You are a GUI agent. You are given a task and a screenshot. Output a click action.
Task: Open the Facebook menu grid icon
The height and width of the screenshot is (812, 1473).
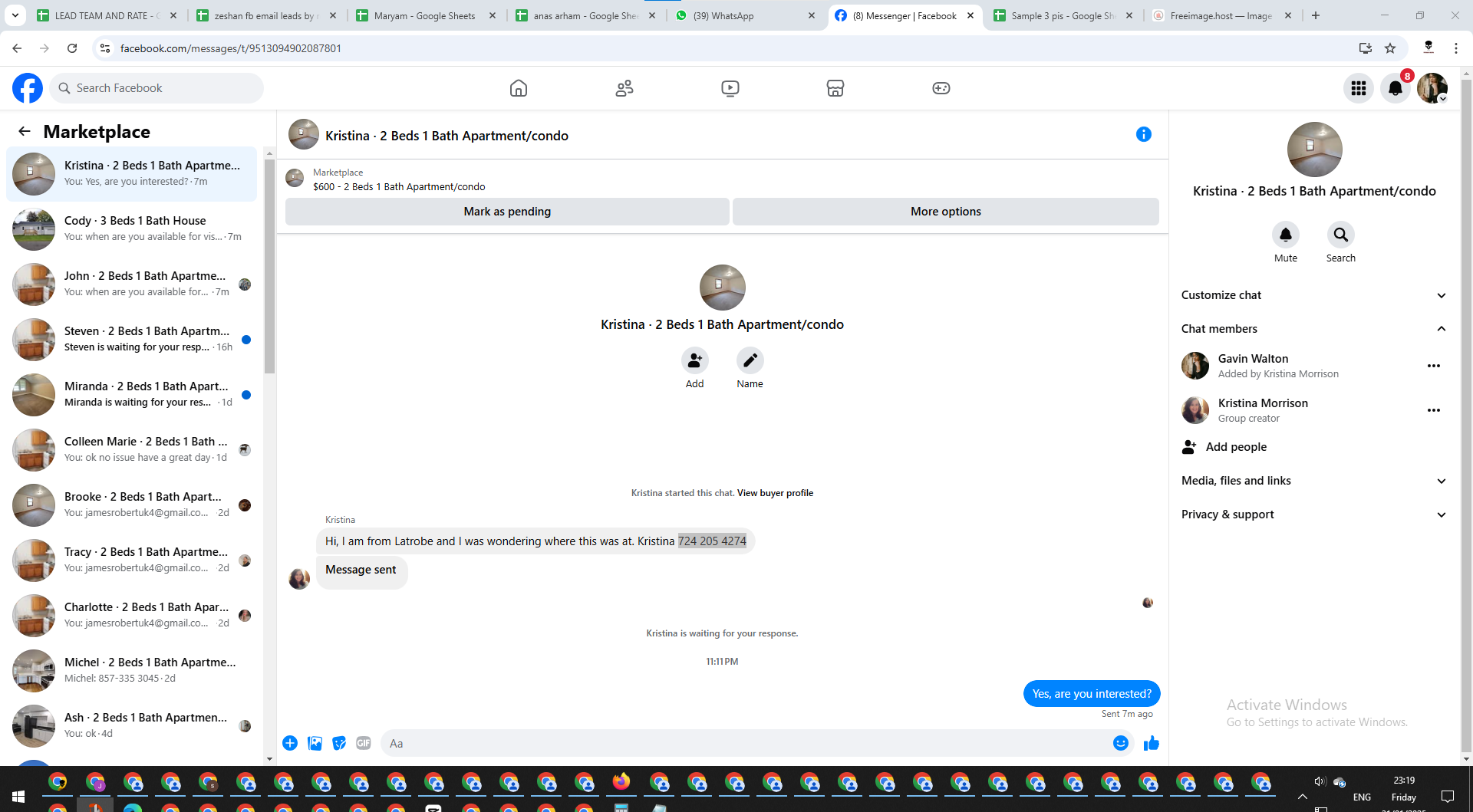pos(1359,88)
